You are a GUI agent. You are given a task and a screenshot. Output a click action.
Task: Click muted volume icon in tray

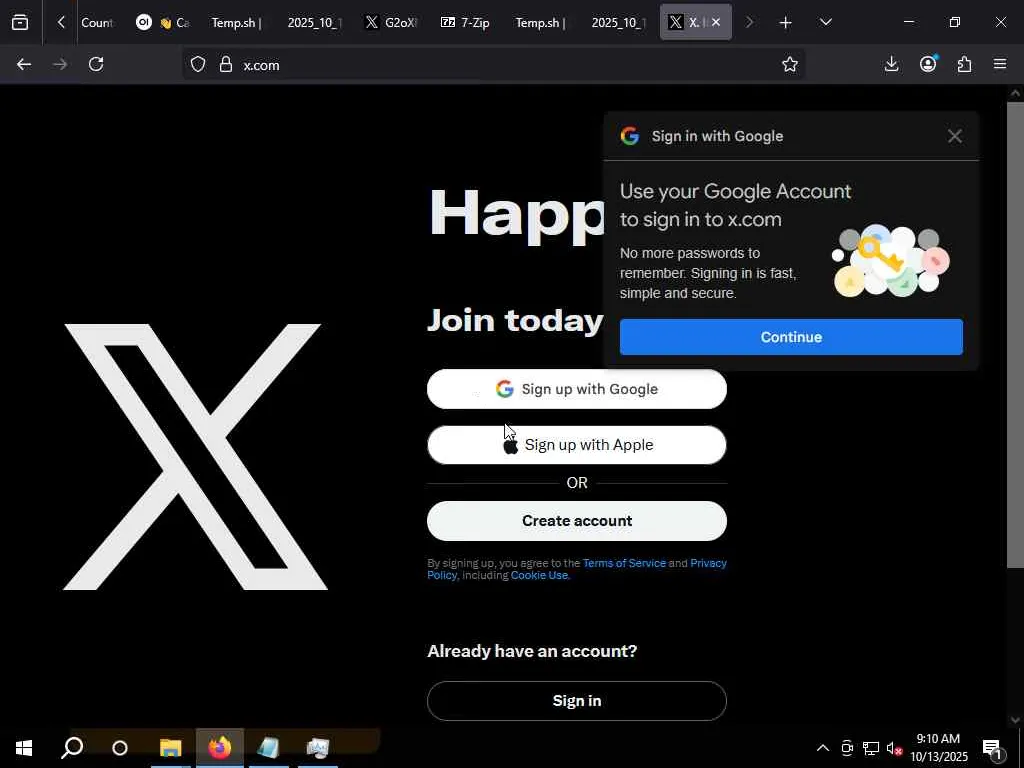pyautogui.click(x=894, y=748)
